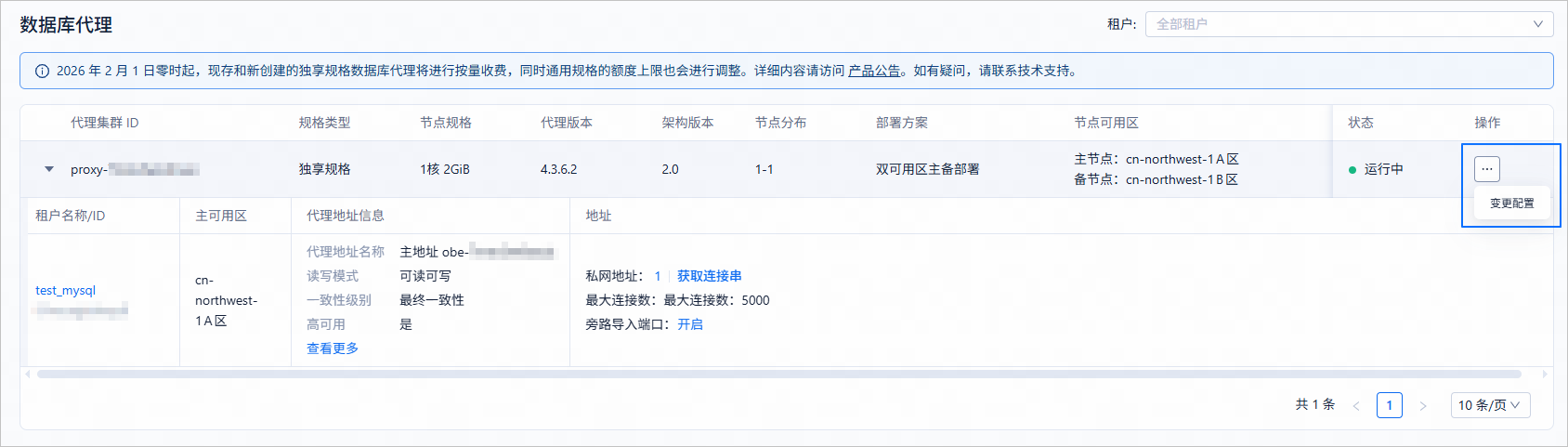Open the 租户 tenant dropdown
The height and width of the screenshot is (447, 1568).
click(1349, 24)
